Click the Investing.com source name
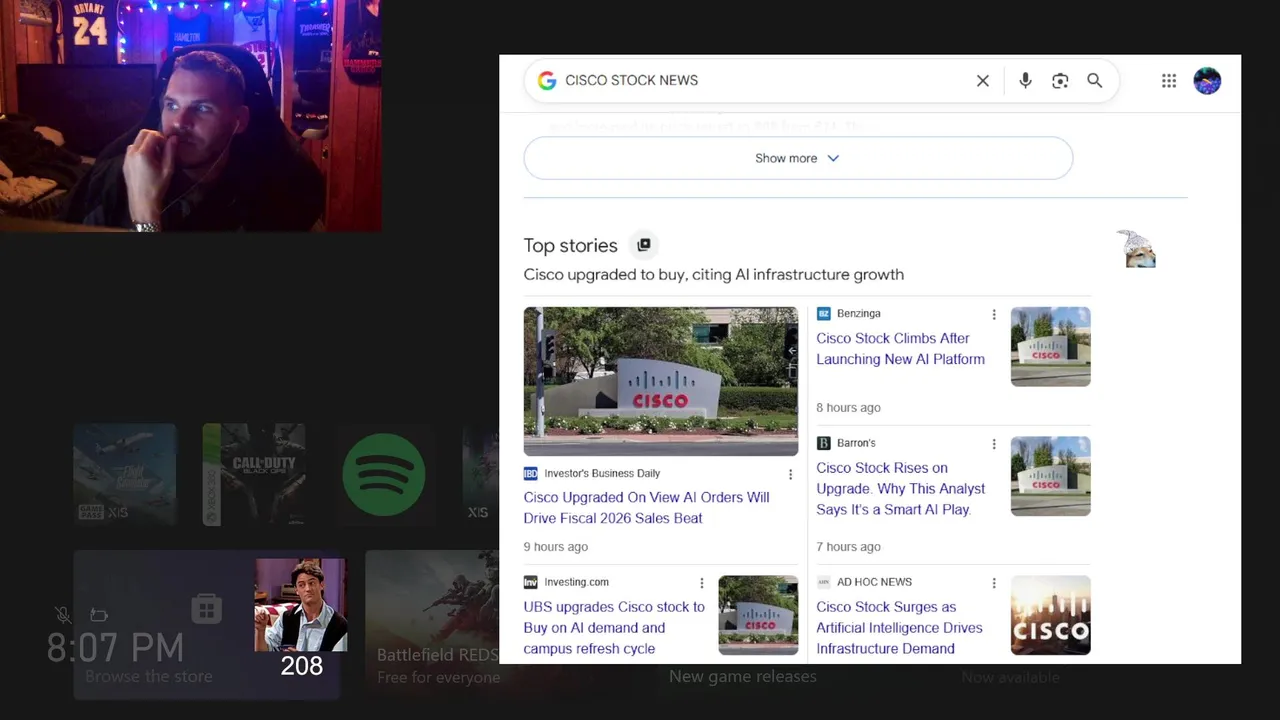The width and height of the screenshot is (1280, 720). pyautogui.click(x=576, y=582)
